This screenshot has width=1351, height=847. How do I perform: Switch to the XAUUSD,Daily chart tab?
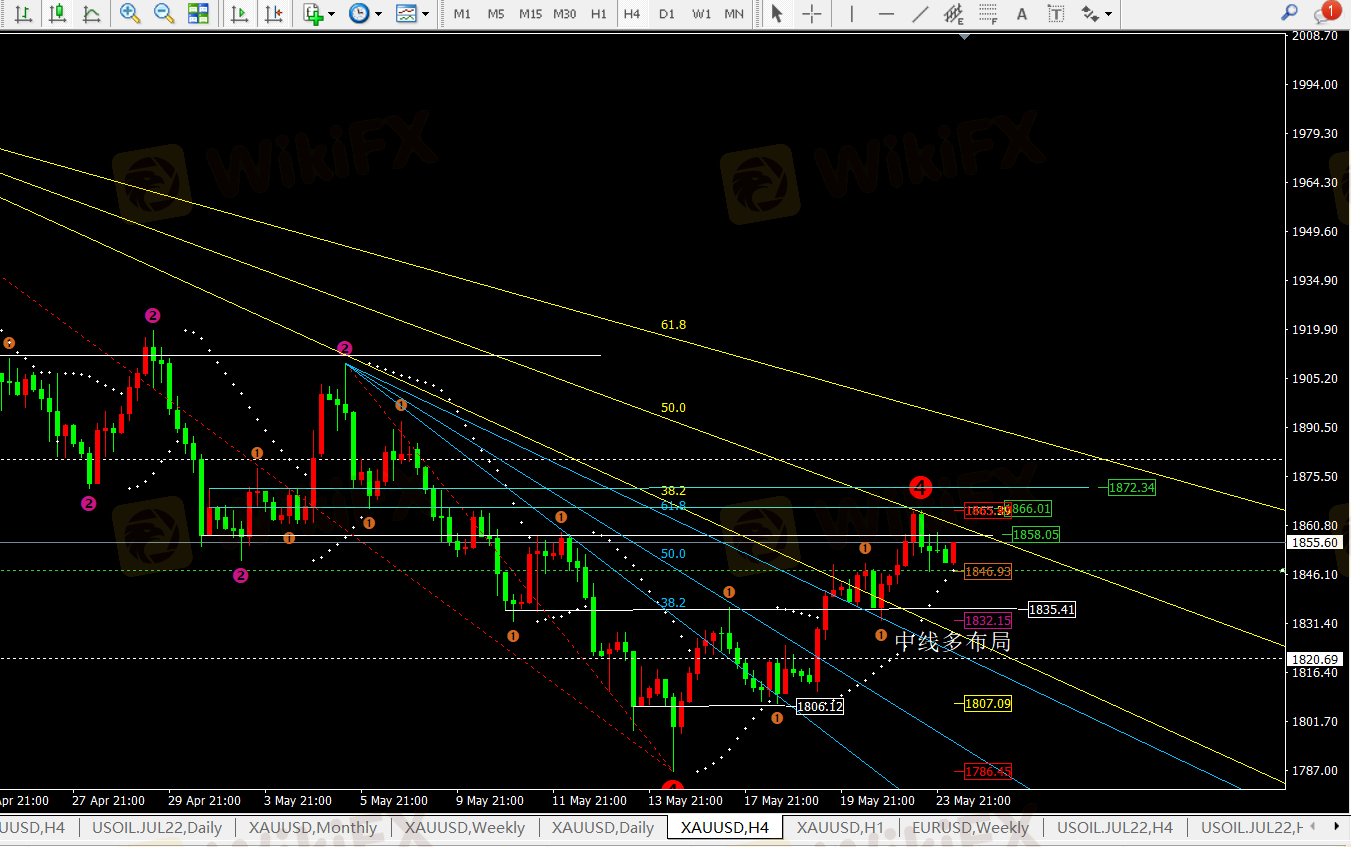point(603,828)
